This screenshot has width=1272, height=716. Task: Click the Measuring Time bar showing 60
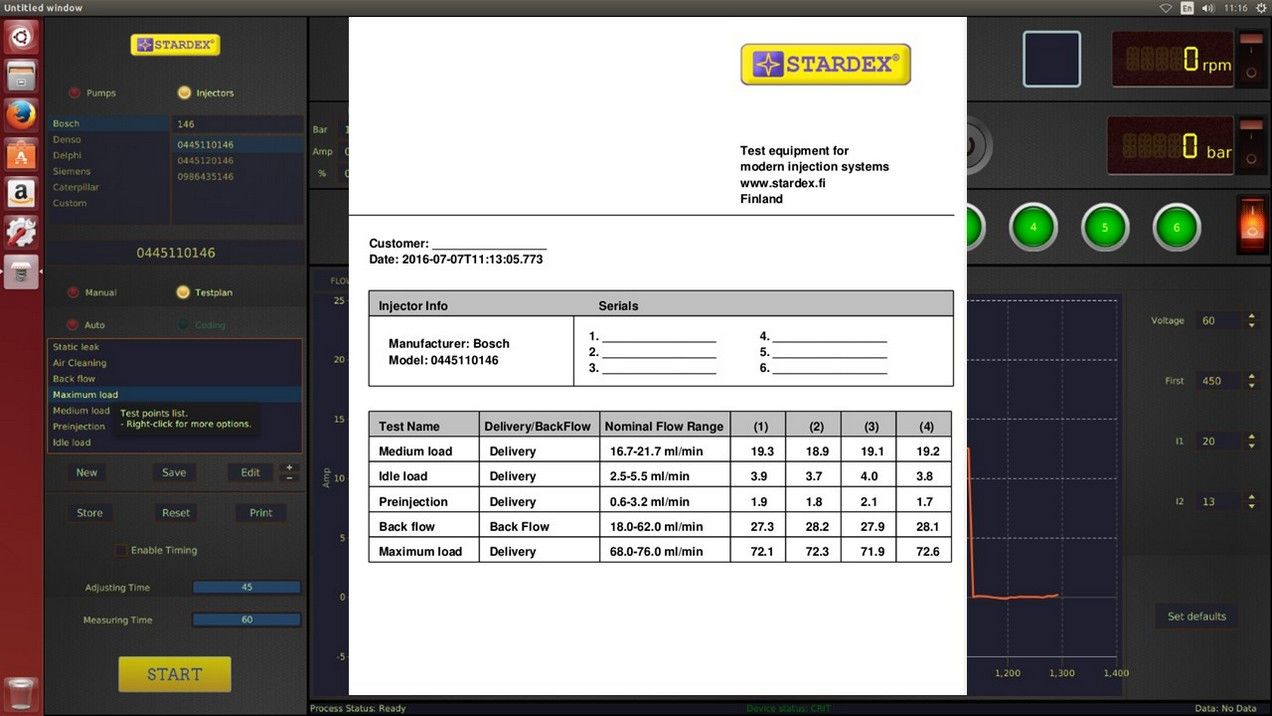(x=247, y=620)
